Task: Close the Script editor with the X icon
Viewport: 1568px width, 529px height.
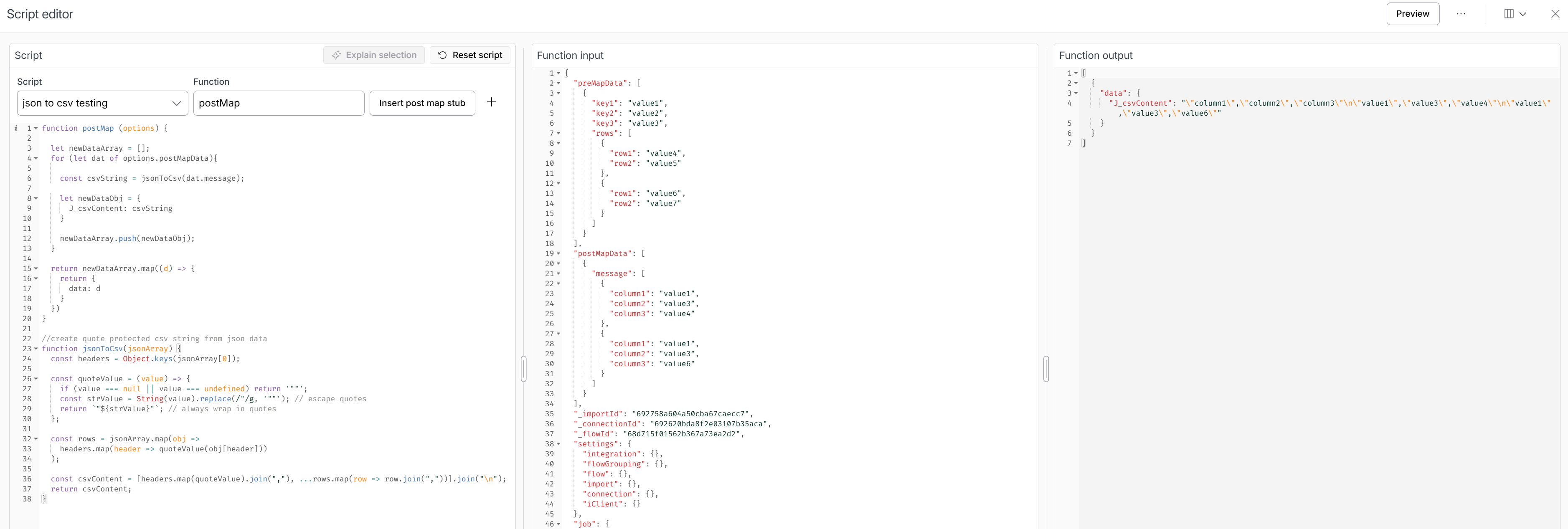Action: [1555, 14]
